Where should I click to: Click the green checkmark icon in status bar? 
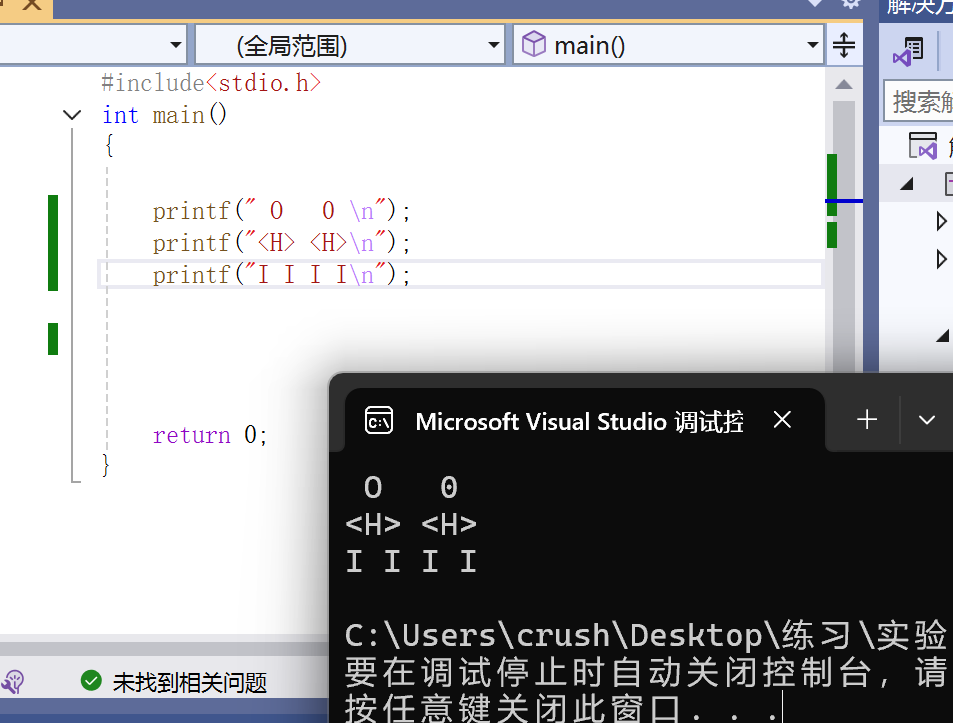click(91, 681)
